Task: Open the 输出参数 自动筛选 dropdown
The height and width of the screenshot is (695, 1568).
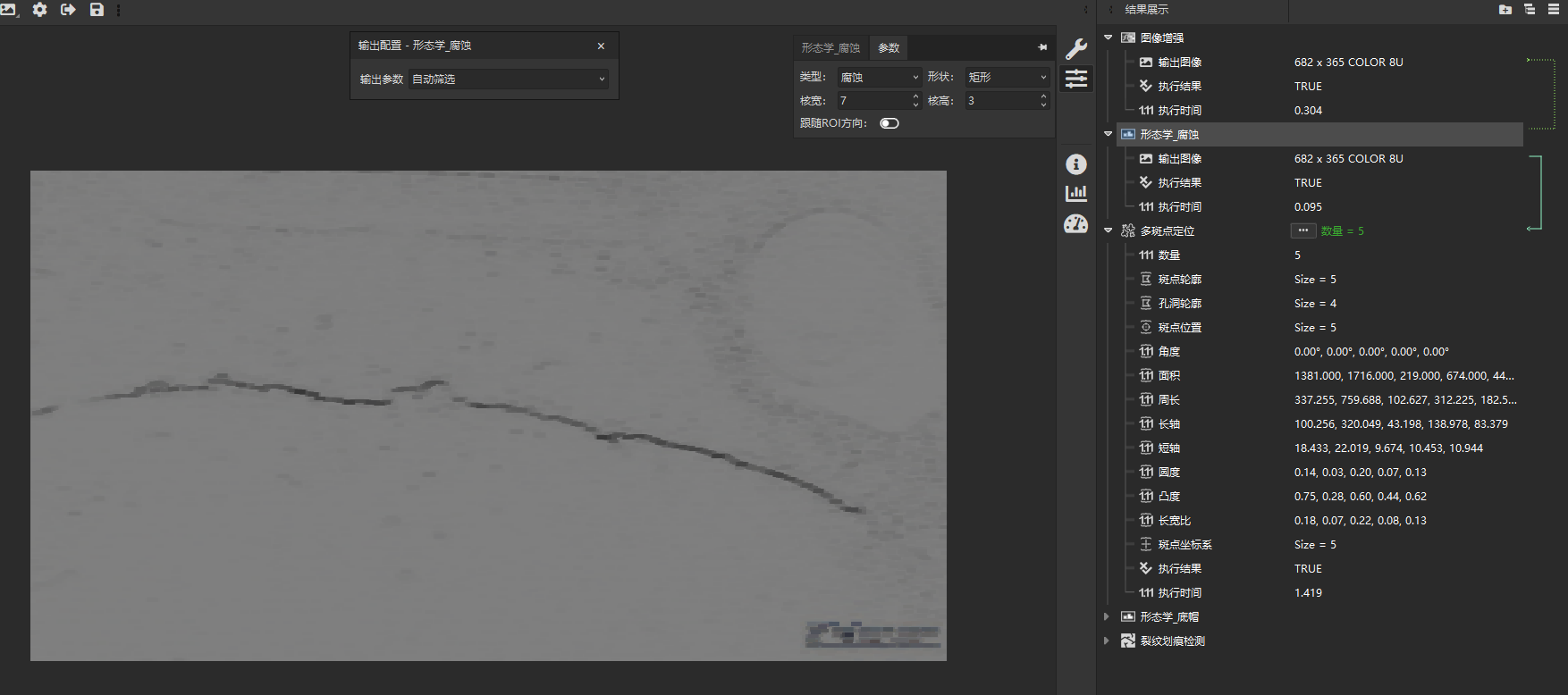Action: click(x=508, y=80)
